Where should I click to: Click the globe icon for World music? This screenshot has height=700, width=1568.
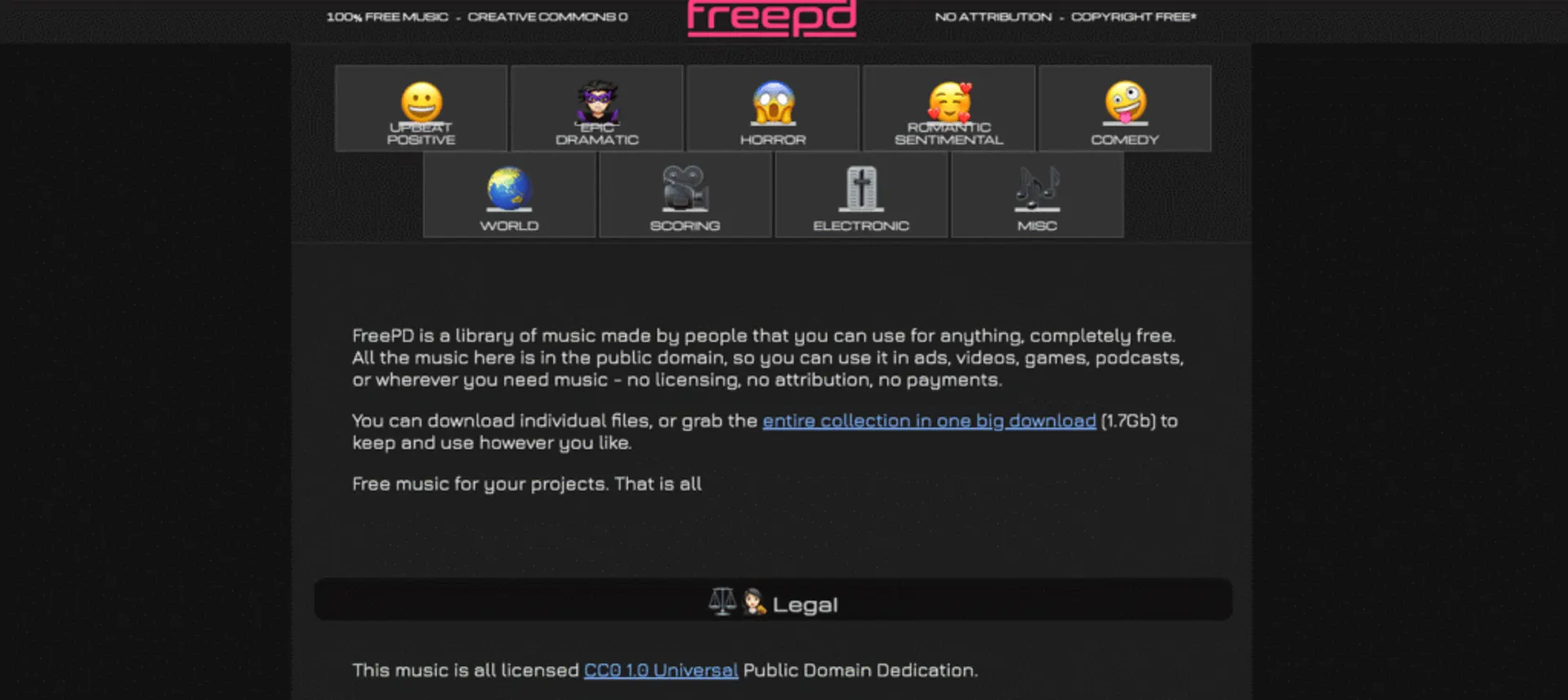509,188
